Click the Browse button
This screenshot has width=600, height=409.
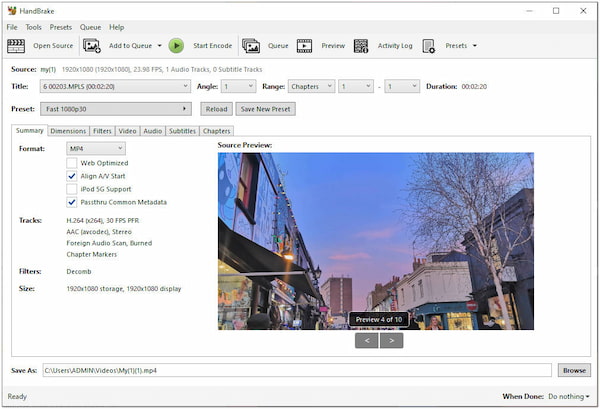573,370
